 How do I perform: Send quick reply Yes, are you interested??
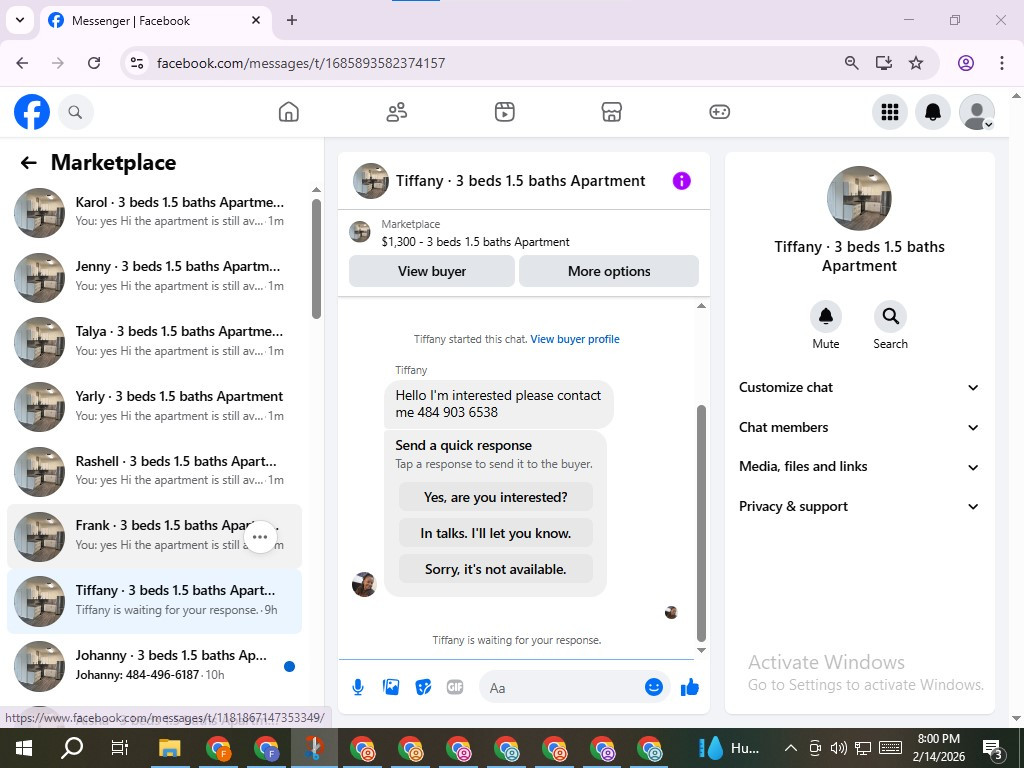coord(496,497)
